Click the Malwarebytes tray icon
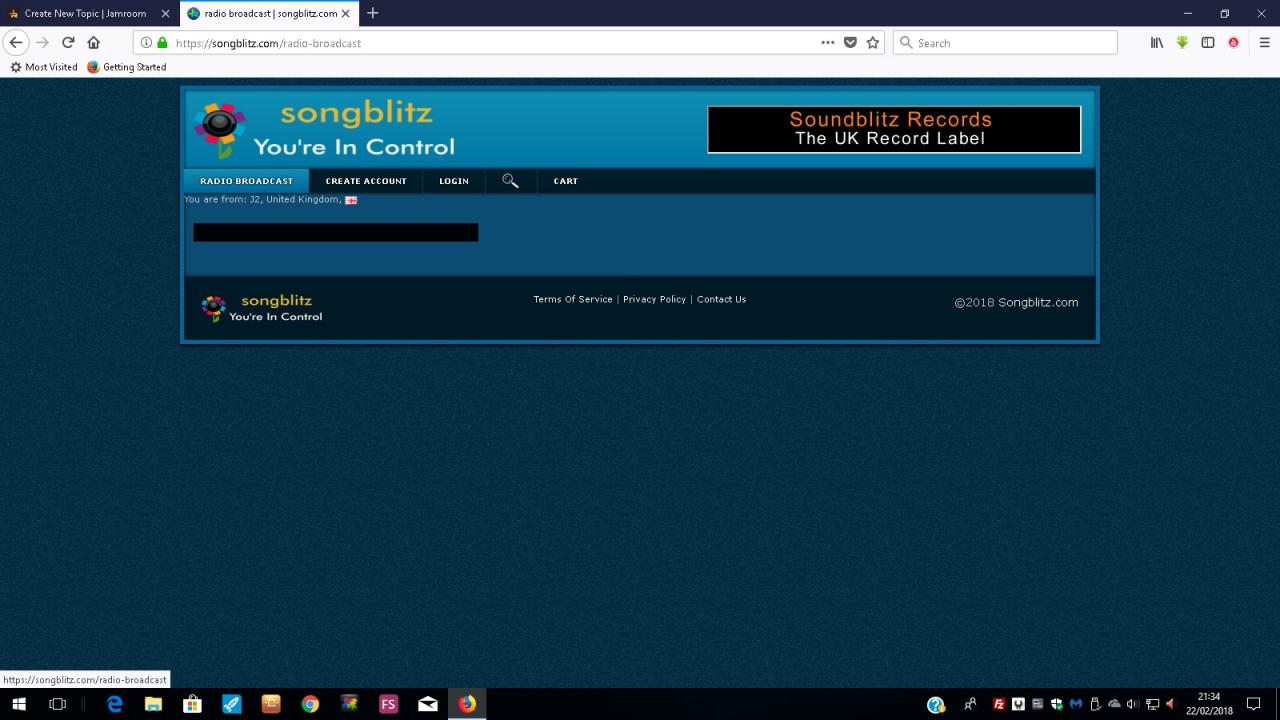Image resolution: width=1280 pixels, height=720 pixels. 1076,704
